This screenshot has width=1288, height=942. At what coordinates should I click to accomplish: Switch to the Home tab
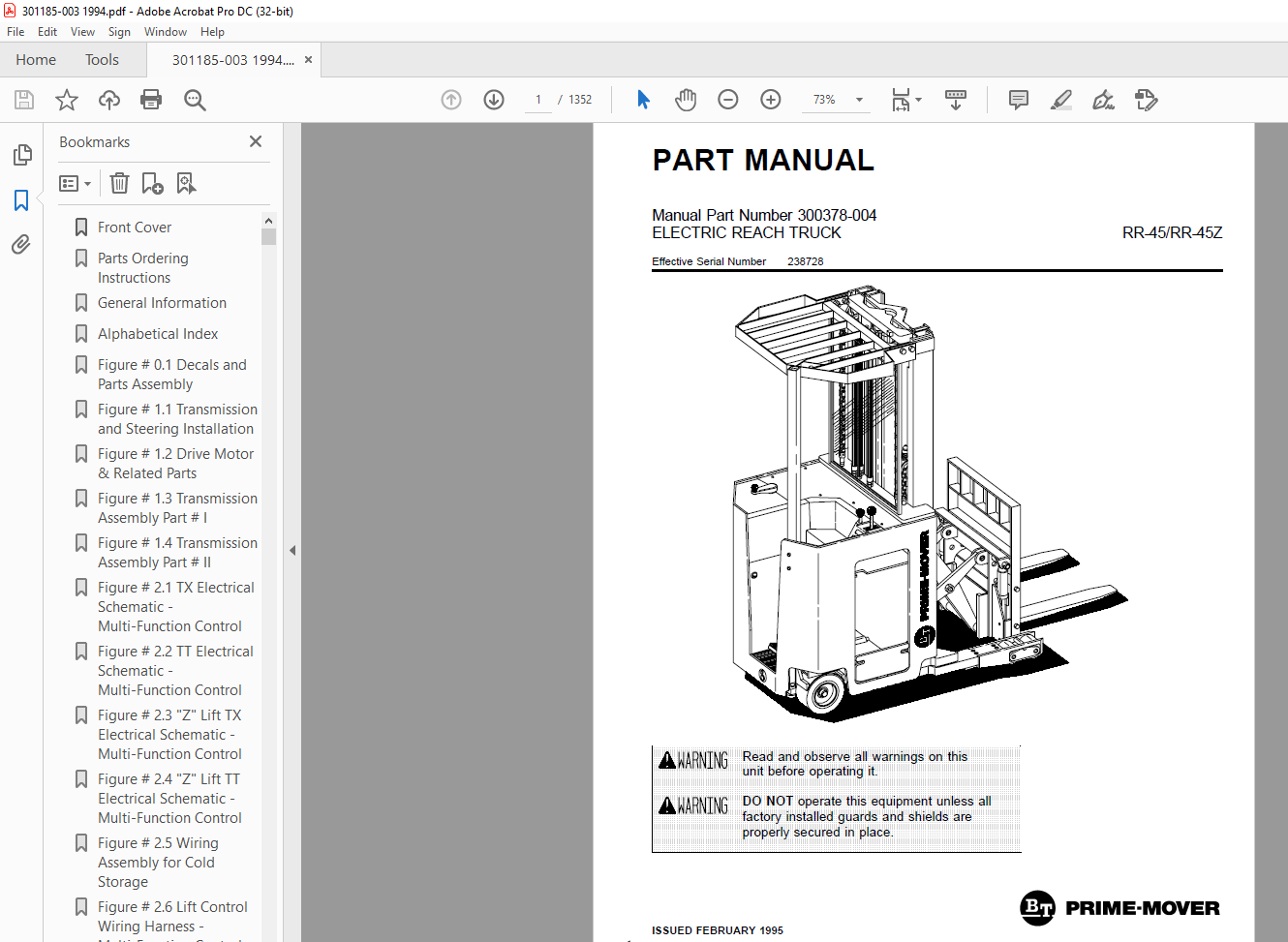pos(36,60)
